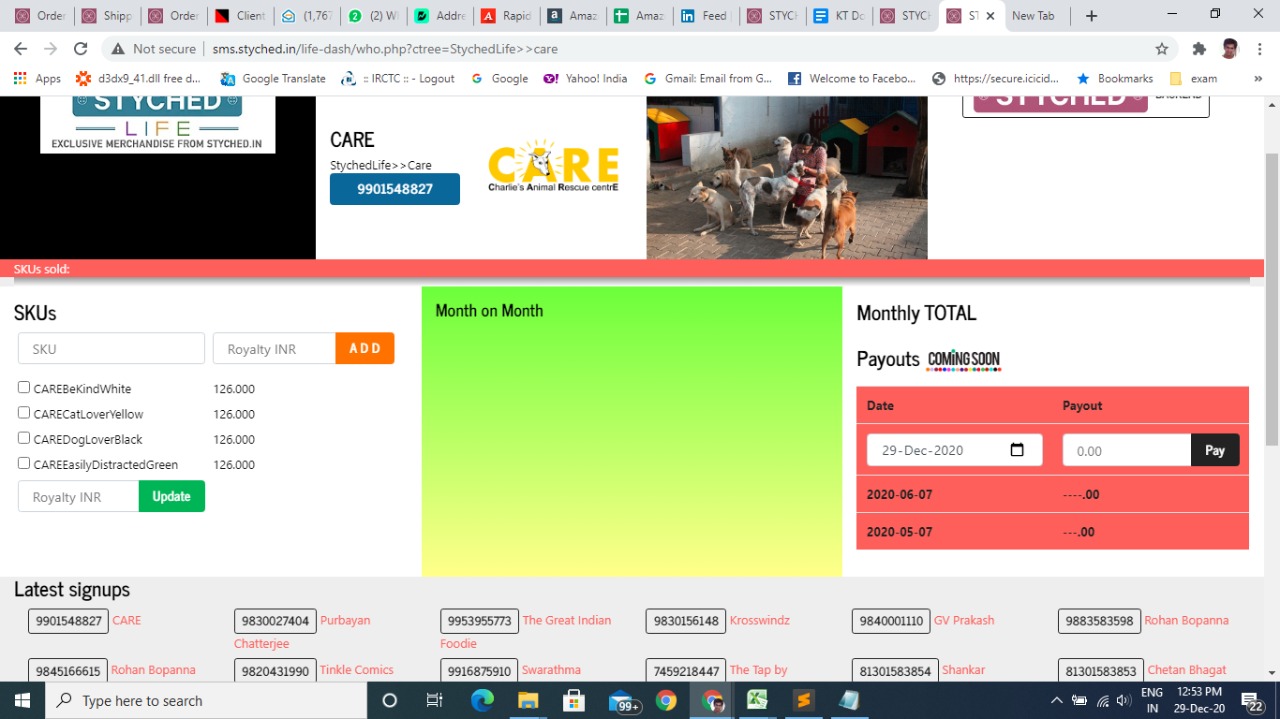Open the IRCTC Logout bookmark

point(398,78)
